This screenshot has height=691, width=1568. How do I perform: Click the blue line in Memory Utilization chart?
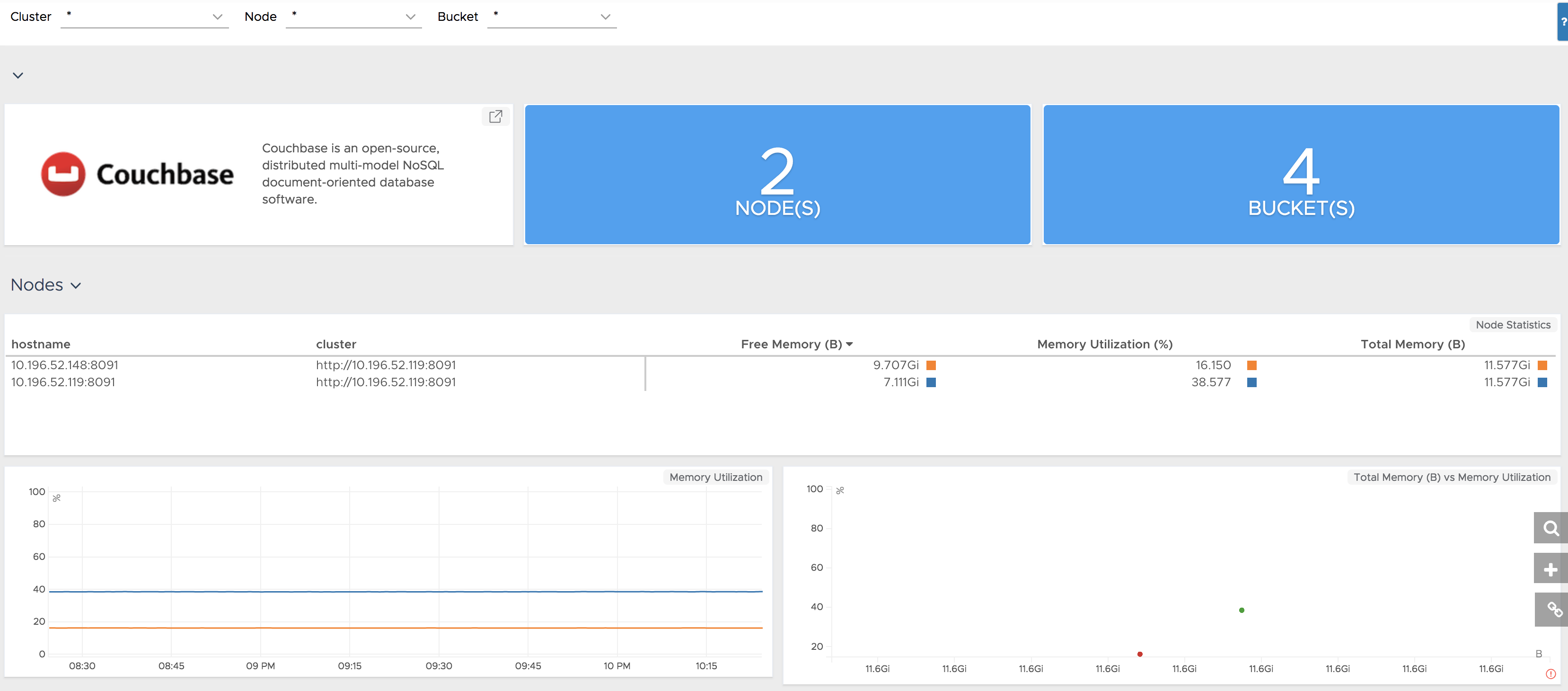pos(405,591)
